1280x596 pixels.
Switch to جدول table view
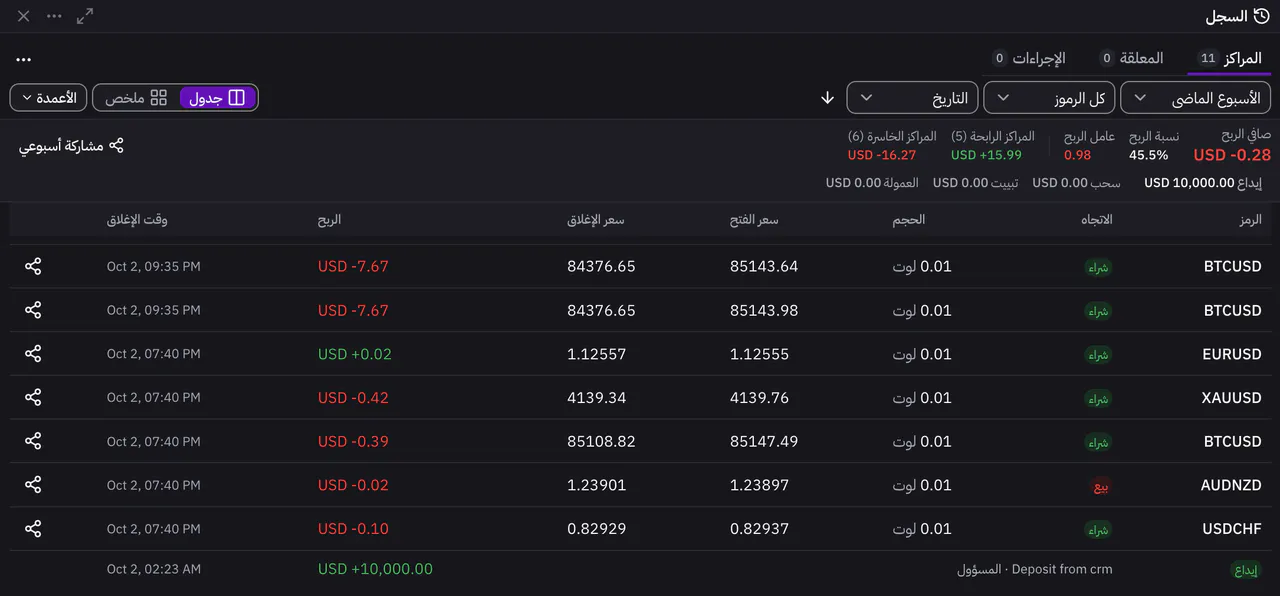[218, 98]
